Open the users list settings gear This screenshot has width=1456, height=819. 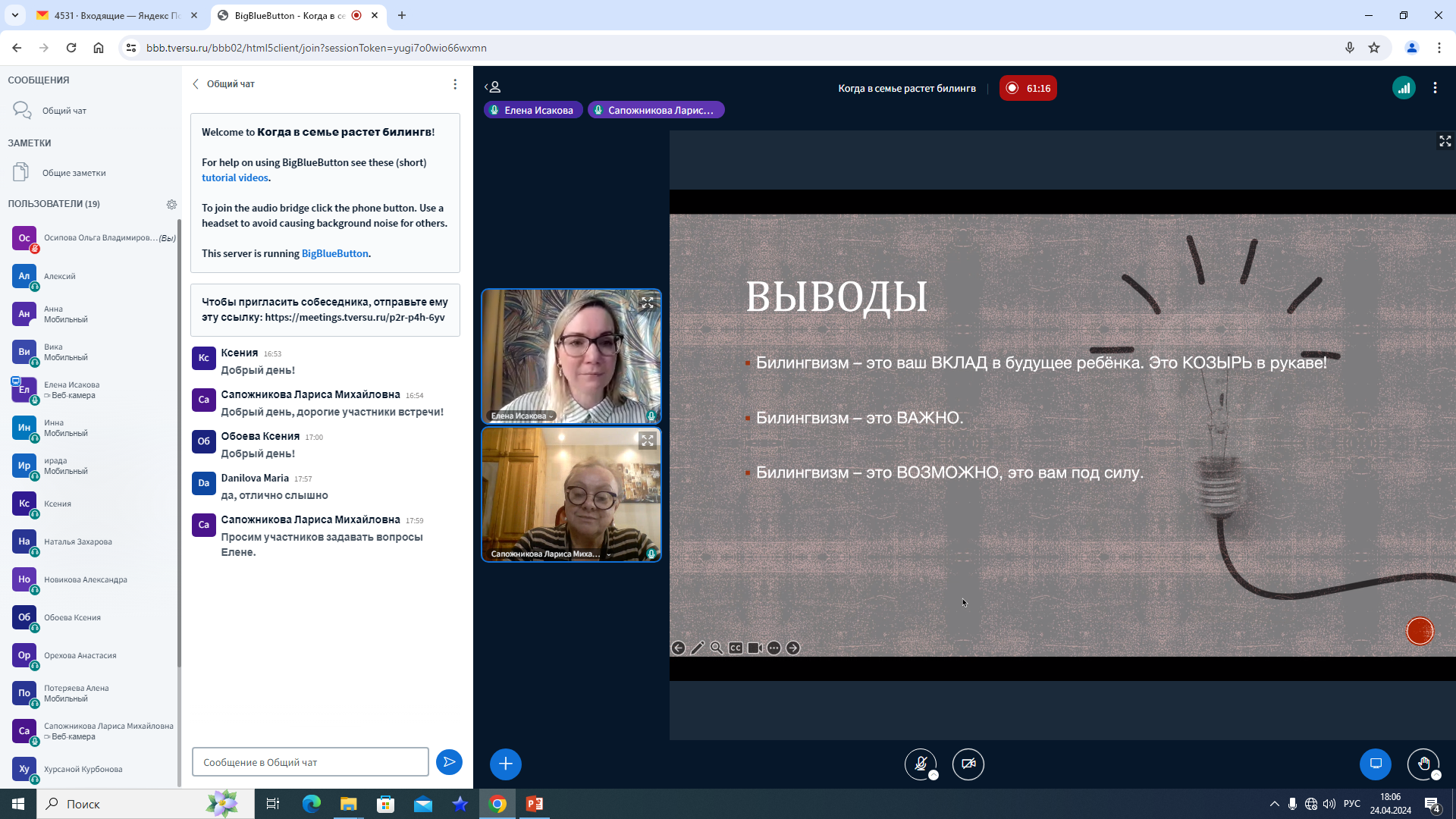(x=171, y=204)
